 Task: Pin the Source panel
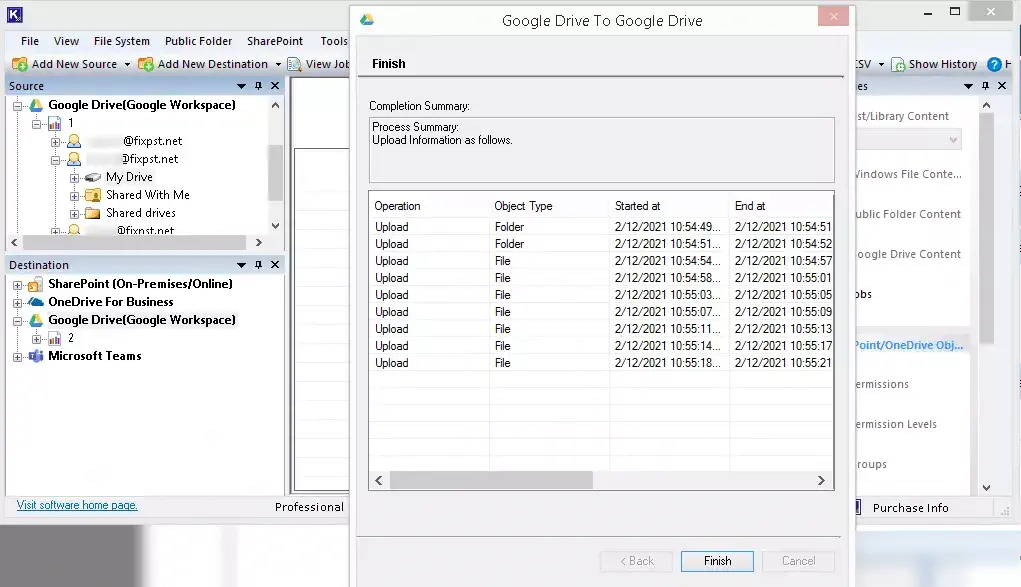(x=259, y=86)
